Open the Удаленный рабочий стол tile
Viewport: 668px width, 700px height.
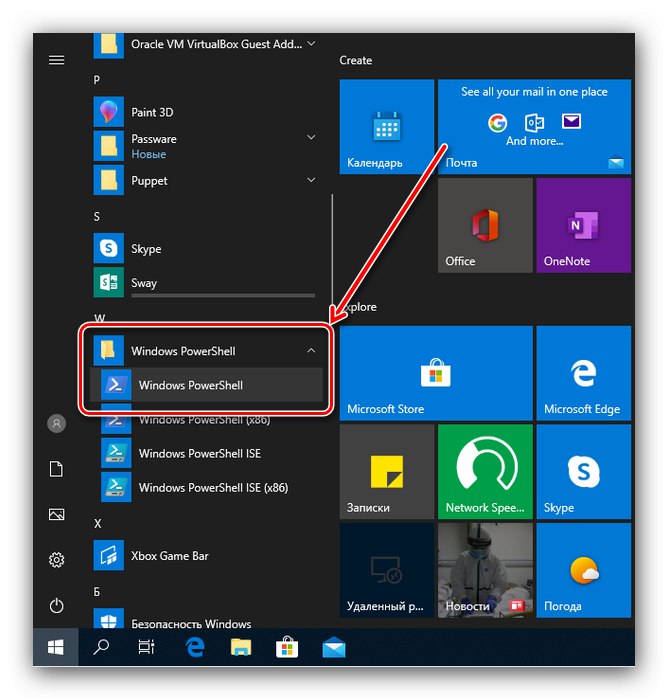tap(387, 571)
